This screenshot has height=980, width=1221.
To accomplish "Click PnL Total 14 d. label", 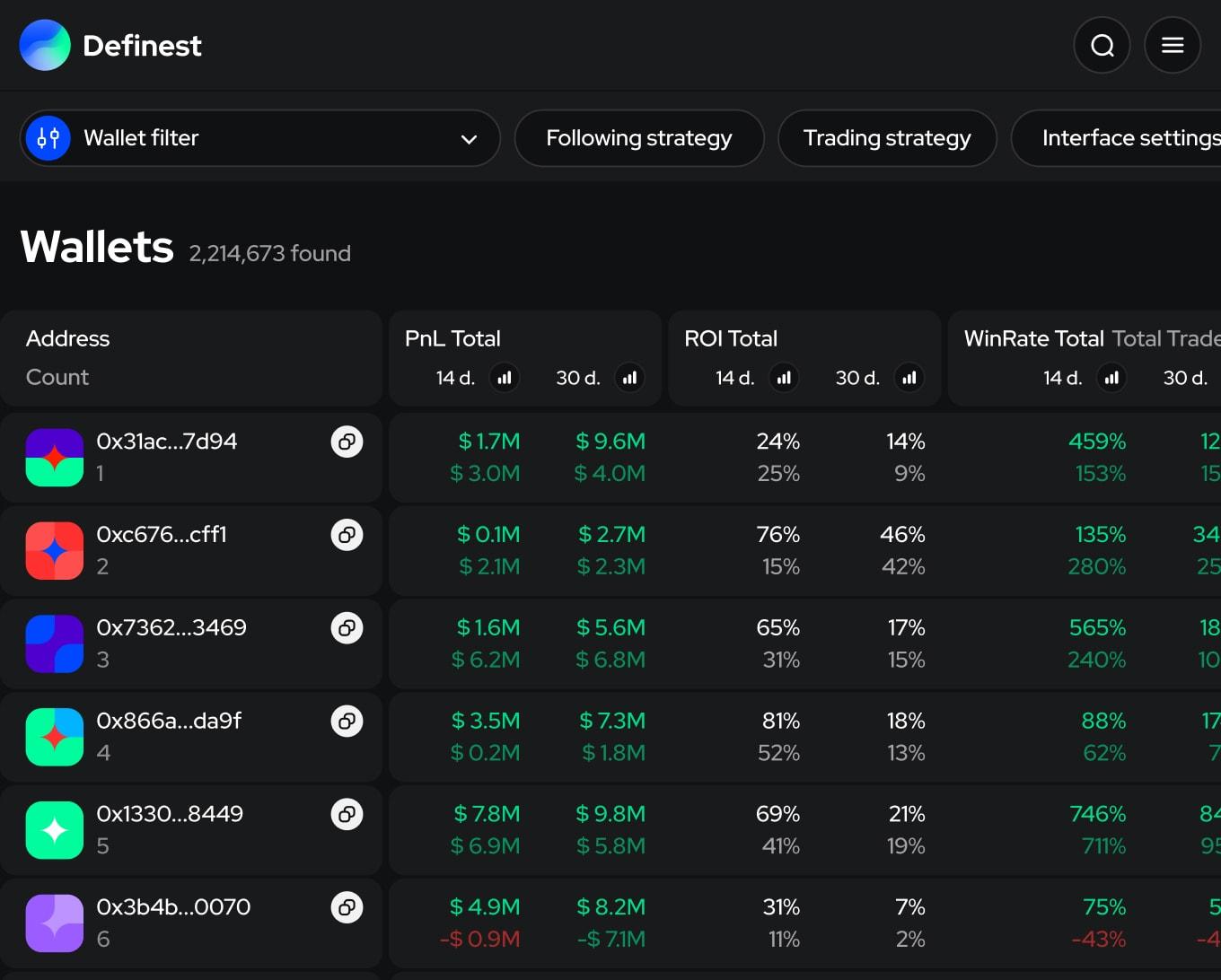I will (456, 378).
